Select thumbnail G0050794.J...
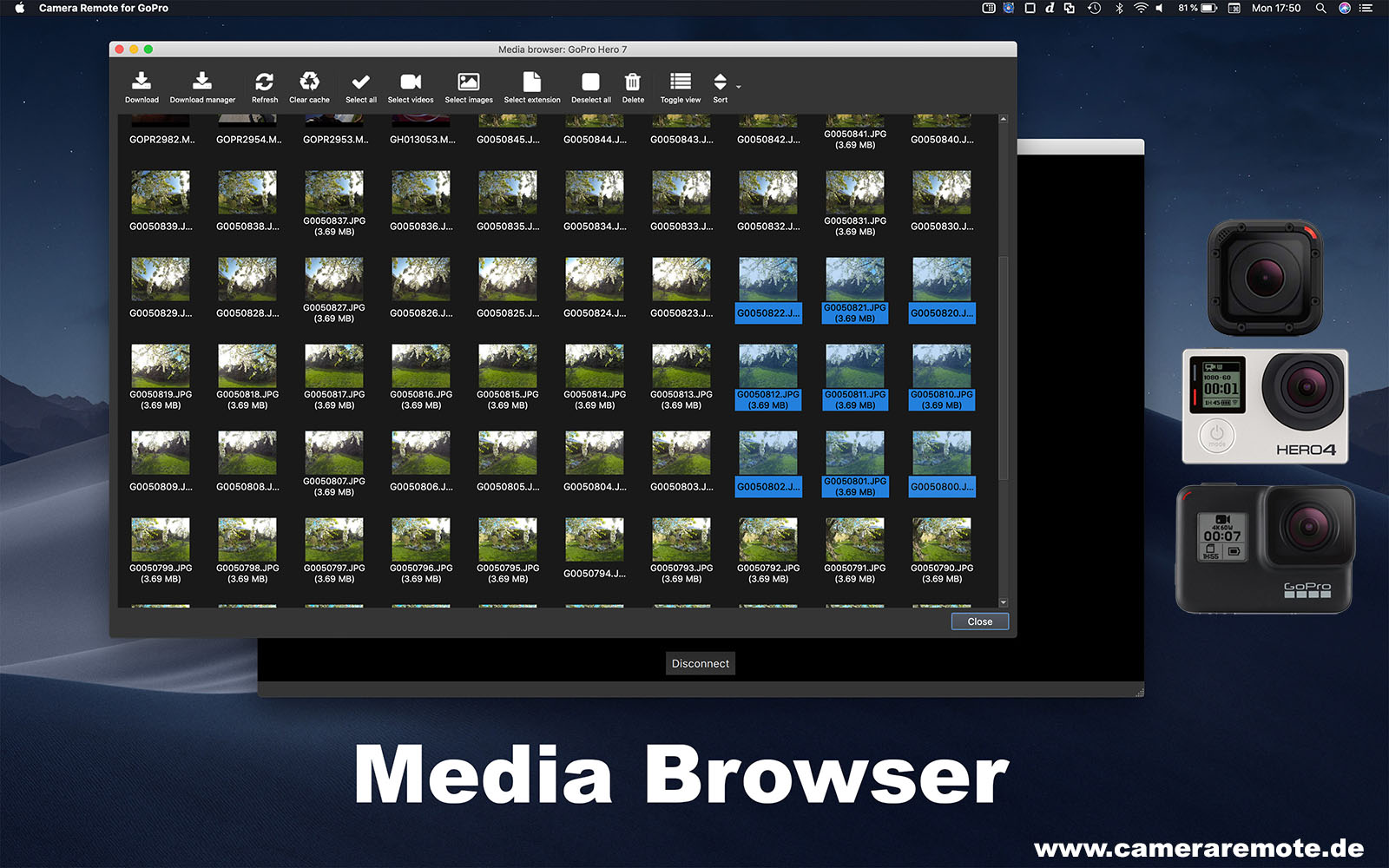 coord(595,540)
